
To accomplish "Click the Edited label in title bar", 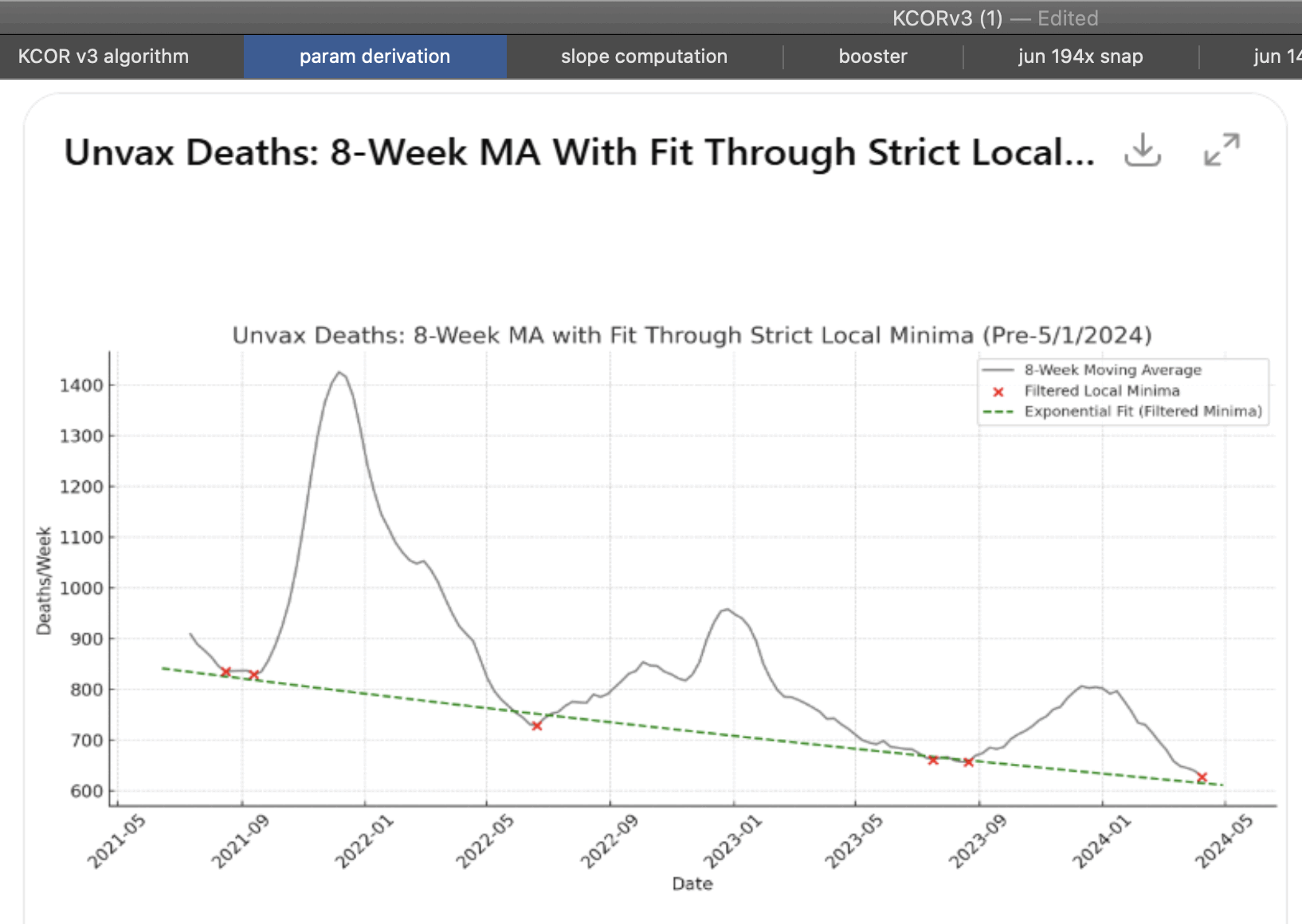I will click(1068, 18).
